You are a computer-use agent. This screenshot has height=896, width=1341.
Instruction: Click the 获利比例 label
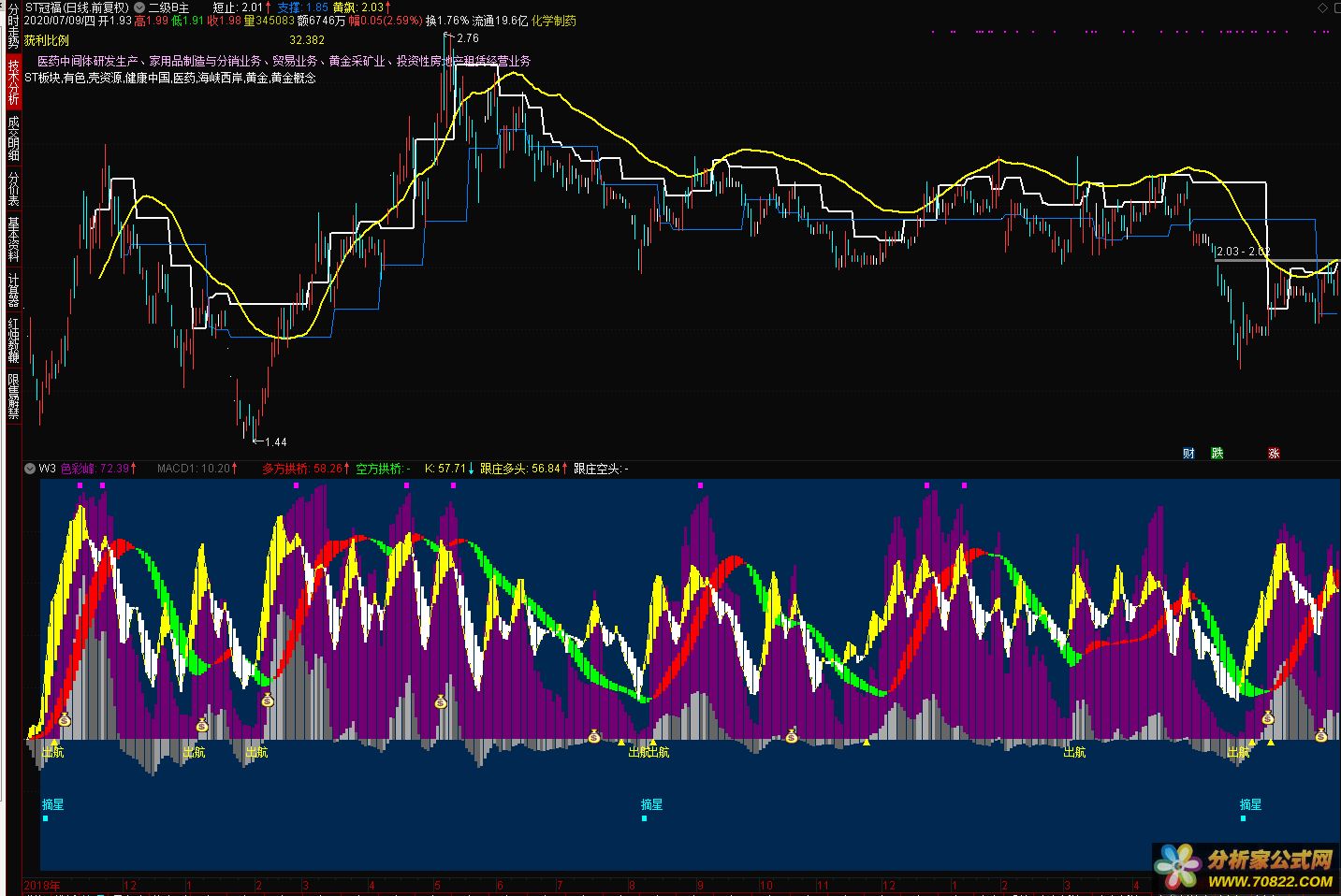47,40
